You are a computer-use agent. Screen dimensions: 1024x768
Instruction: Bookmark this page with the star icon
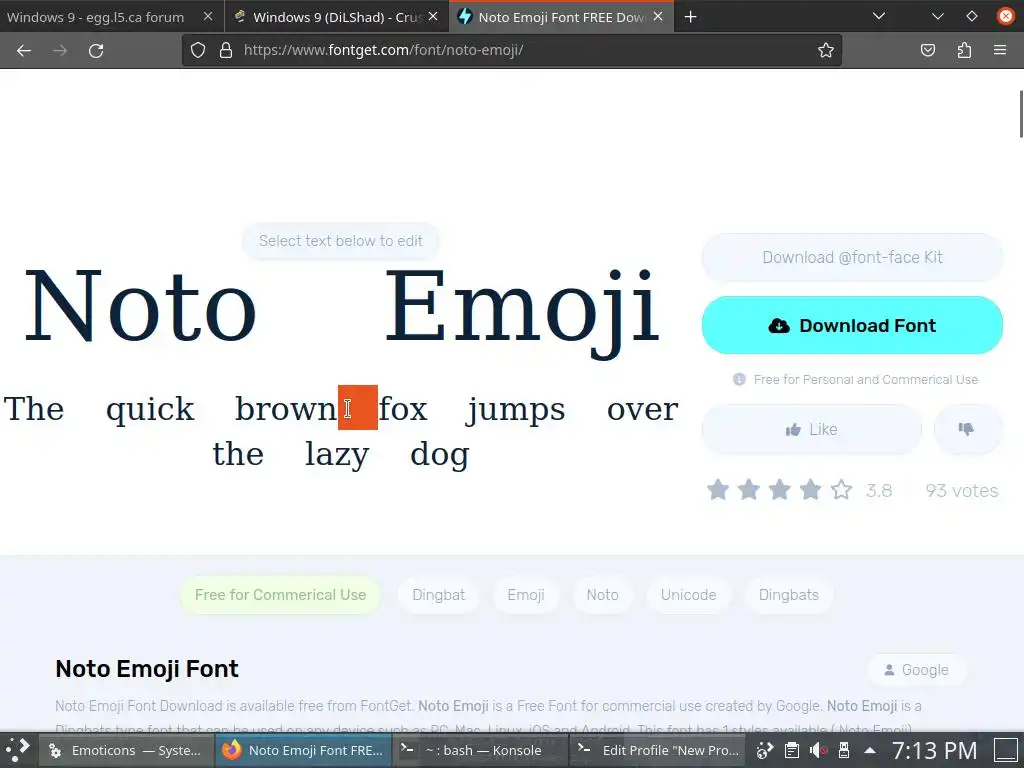825,50
